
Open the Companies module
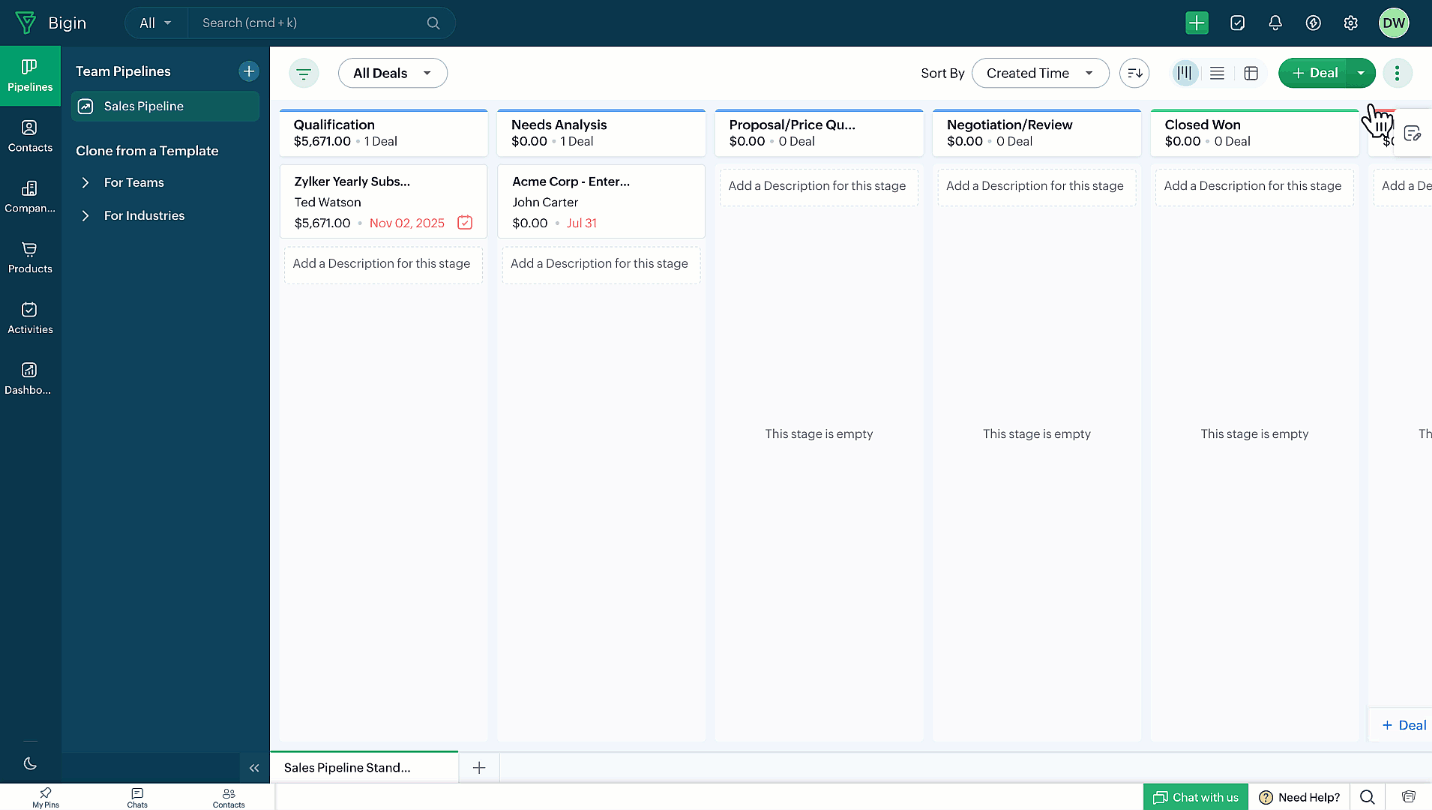coord(30,197)
